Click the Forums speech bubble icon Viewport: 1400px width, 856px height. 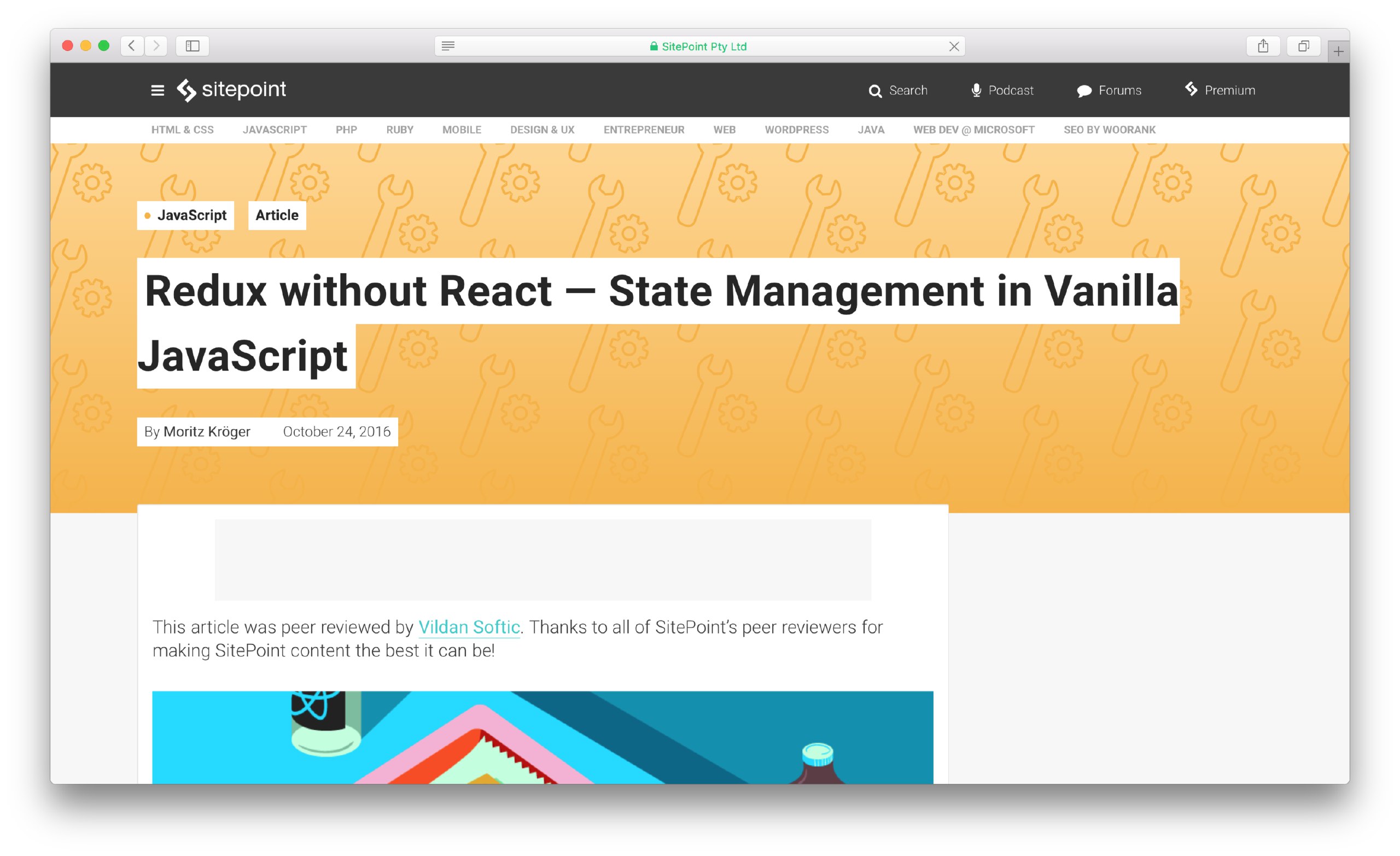coord(1084,91)
